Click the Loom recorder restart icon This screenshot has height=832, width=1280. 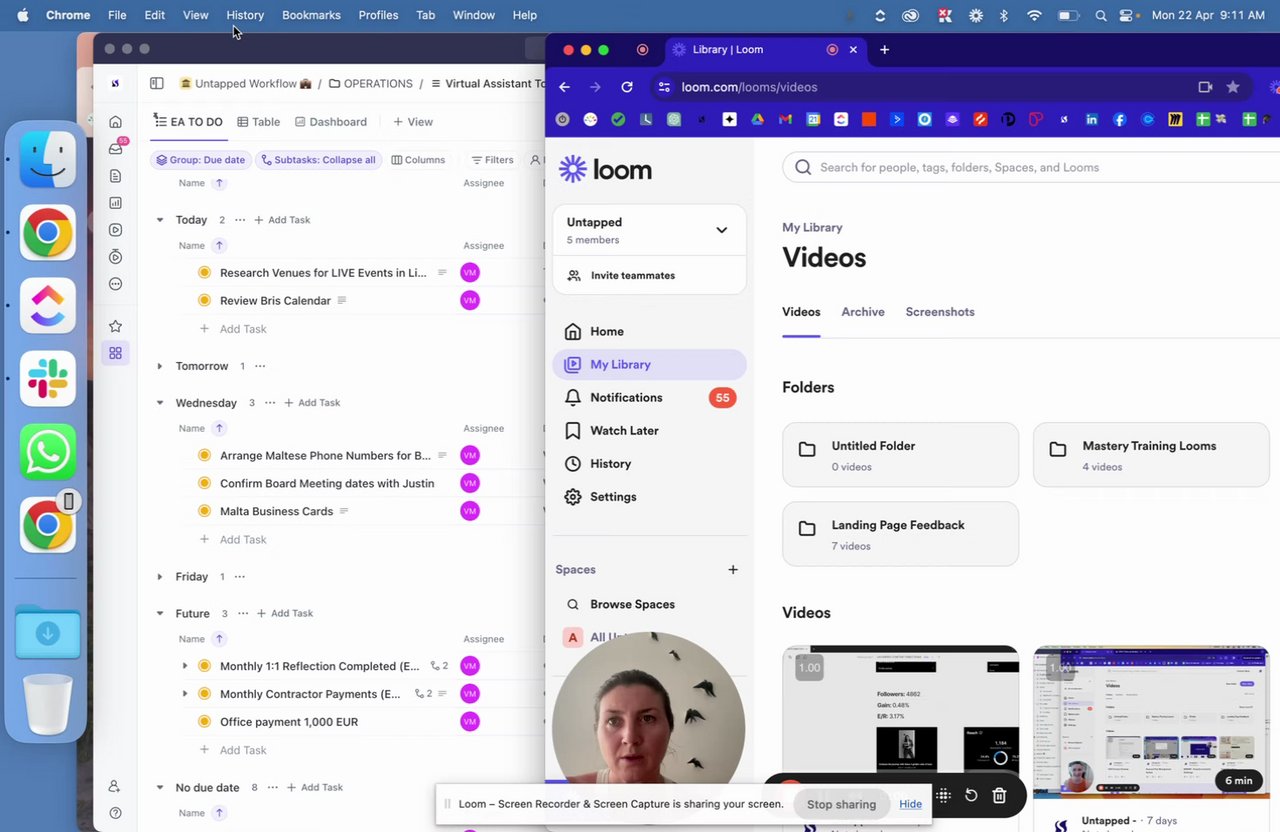[971, 796]
